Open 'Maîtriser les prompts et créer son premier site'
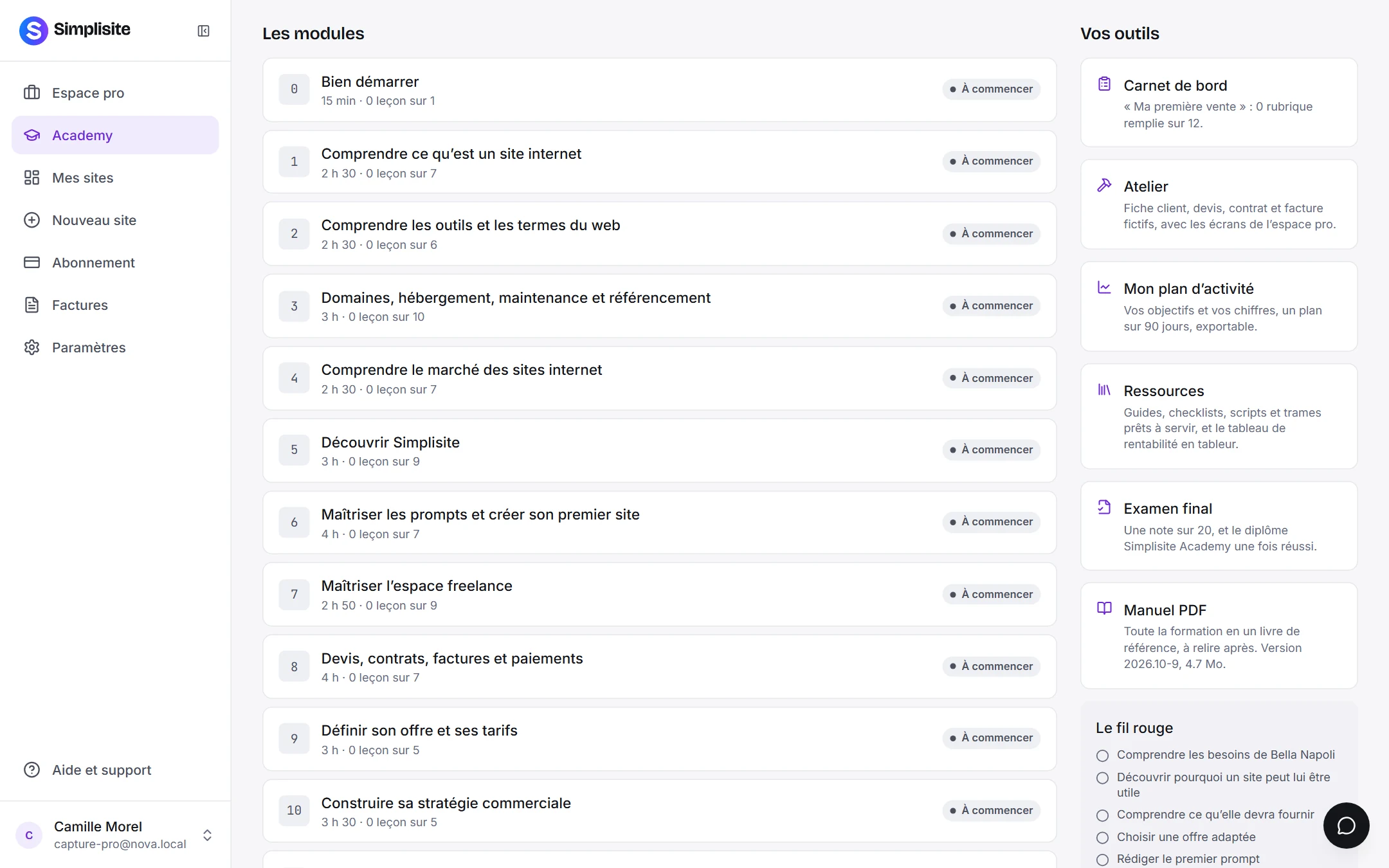The image size is (1389, 868). pos(659,523)
